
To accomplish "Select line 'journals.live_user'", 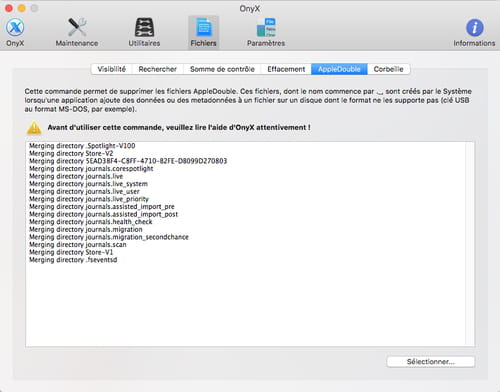I will [x=84, y=192].
